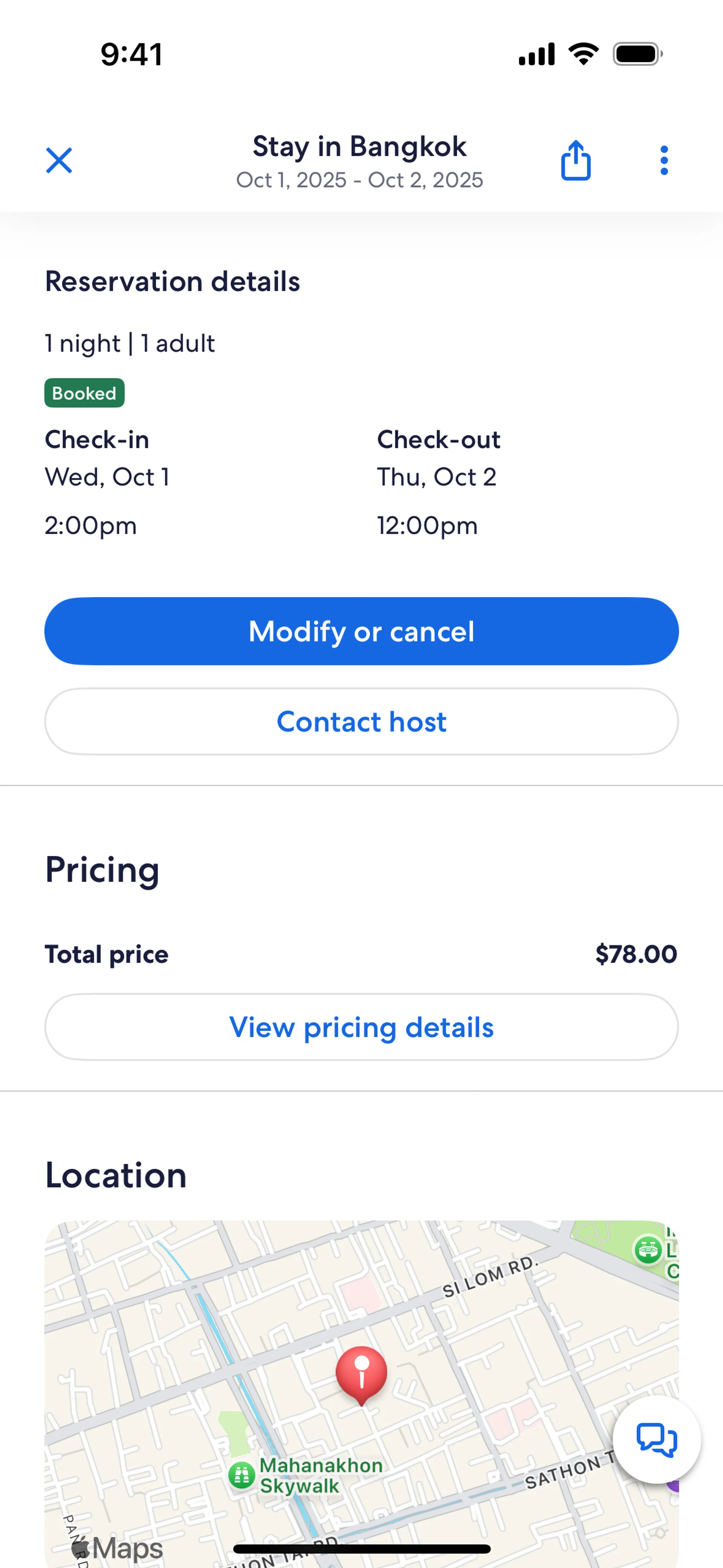The width and height of the screenshot is (723, 1568).
Task: Tap the share icon in the header
Action: click(x=575, y=161)
